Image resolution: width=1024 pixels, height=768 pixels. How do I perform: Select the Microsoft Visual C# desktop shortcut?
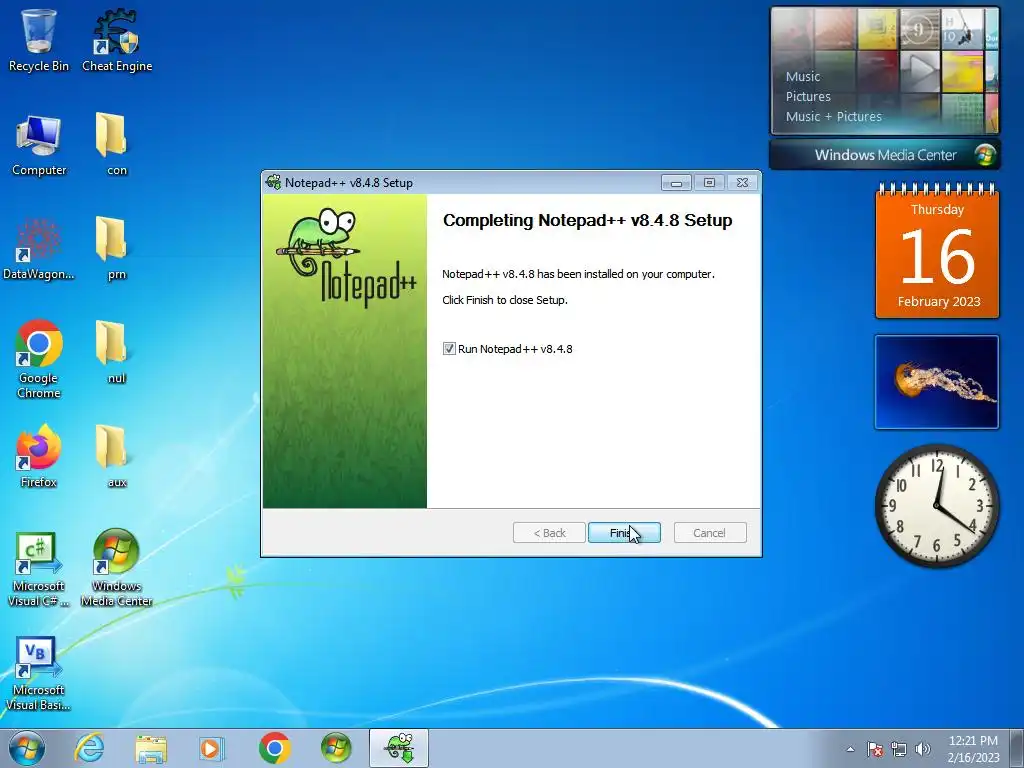point(39,569)
